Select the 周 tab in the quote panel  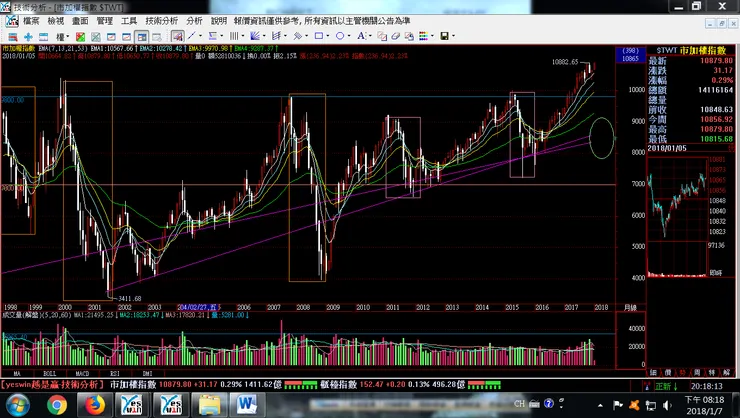click(x=697, y=373)
